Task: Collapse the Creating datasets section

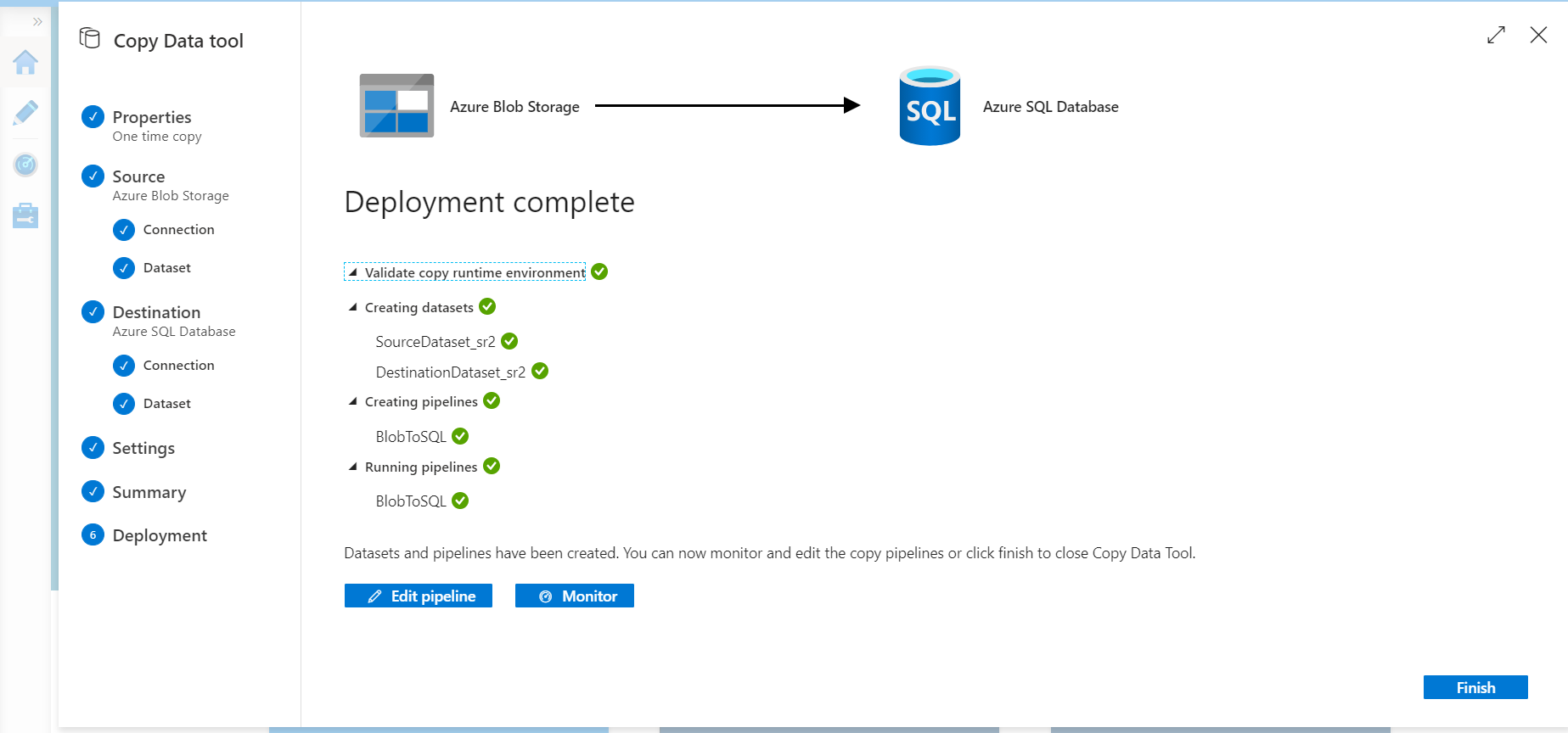Action: (353, 307)
